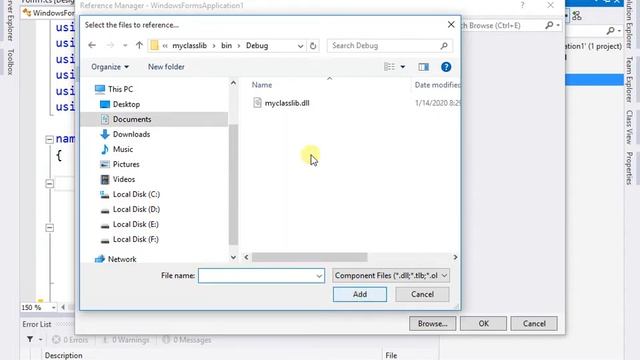640x360 pixels.
Task: Sort files by Date modified column
Action: (437, 85)
